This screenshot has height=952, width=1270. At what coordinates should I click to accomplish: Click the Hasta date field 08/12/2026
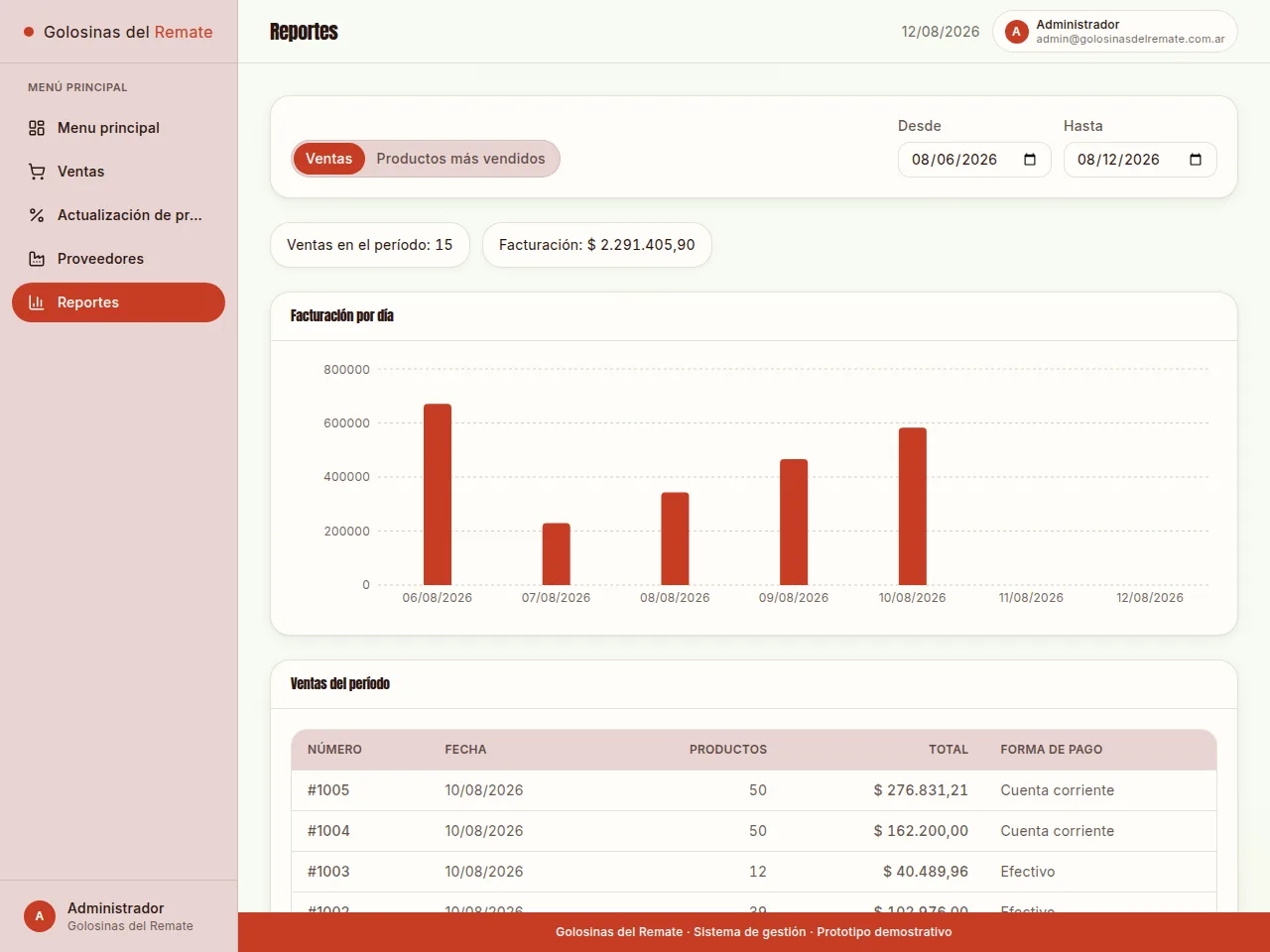click(x=1140, y=160)
